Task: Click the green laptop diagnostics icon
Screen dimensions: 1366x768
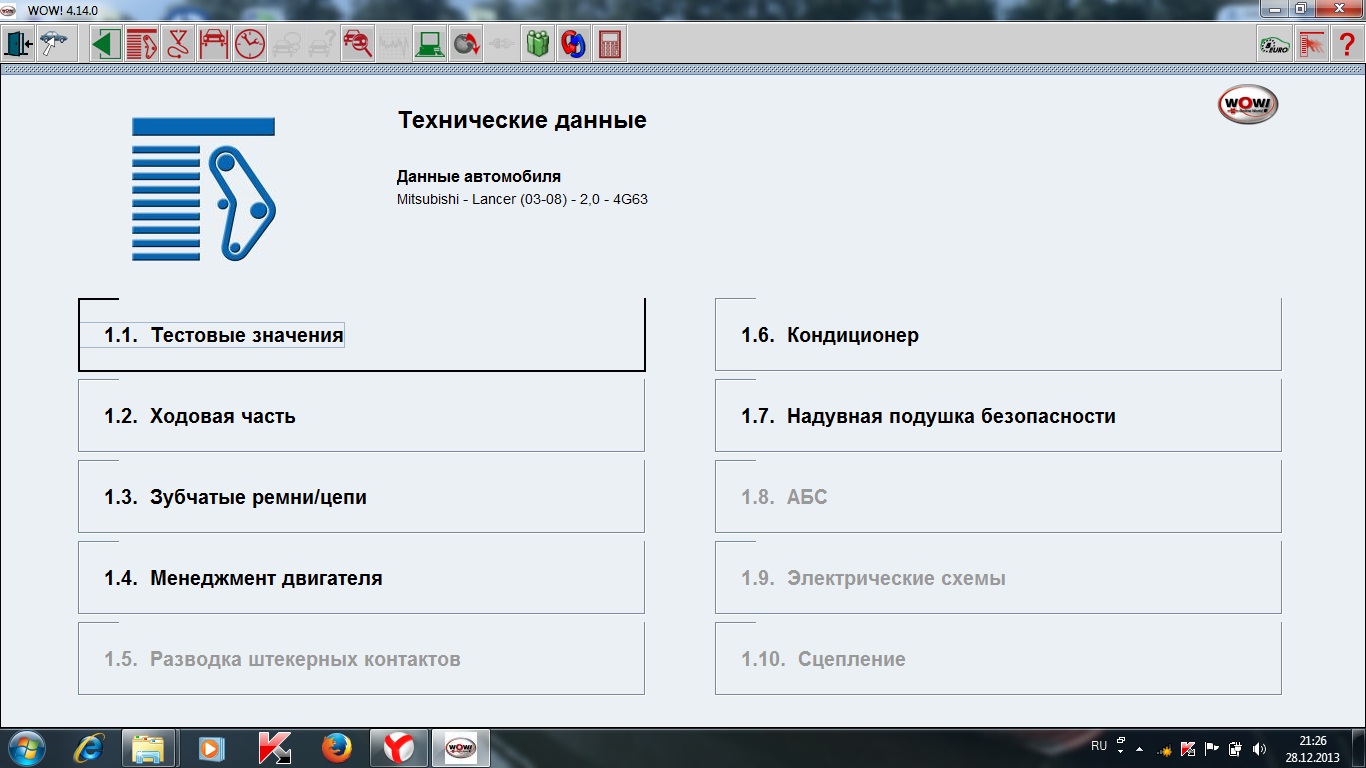Action: click(430, 45)
